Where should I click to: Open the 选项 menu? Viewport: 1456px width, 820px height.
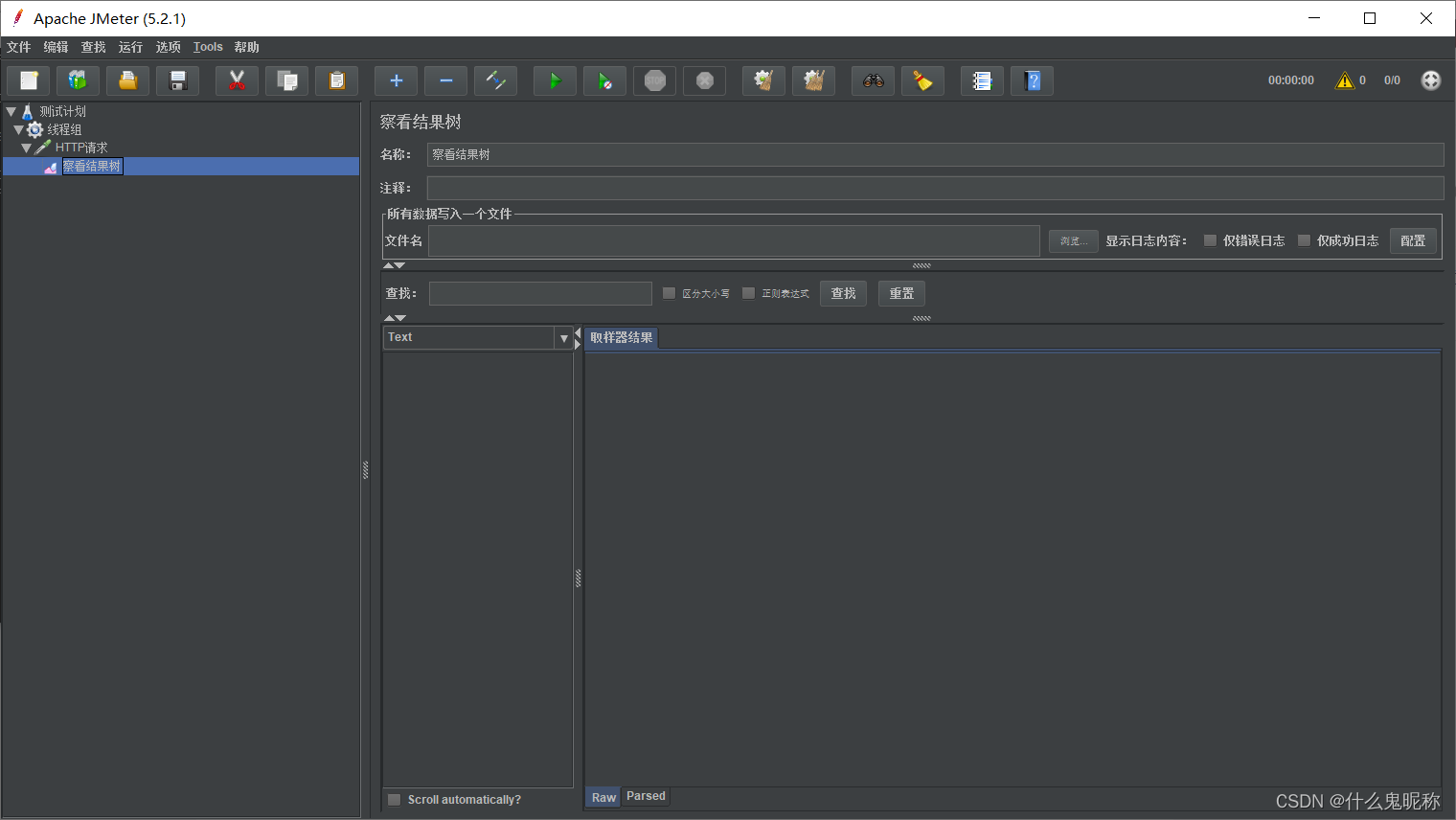168,47
